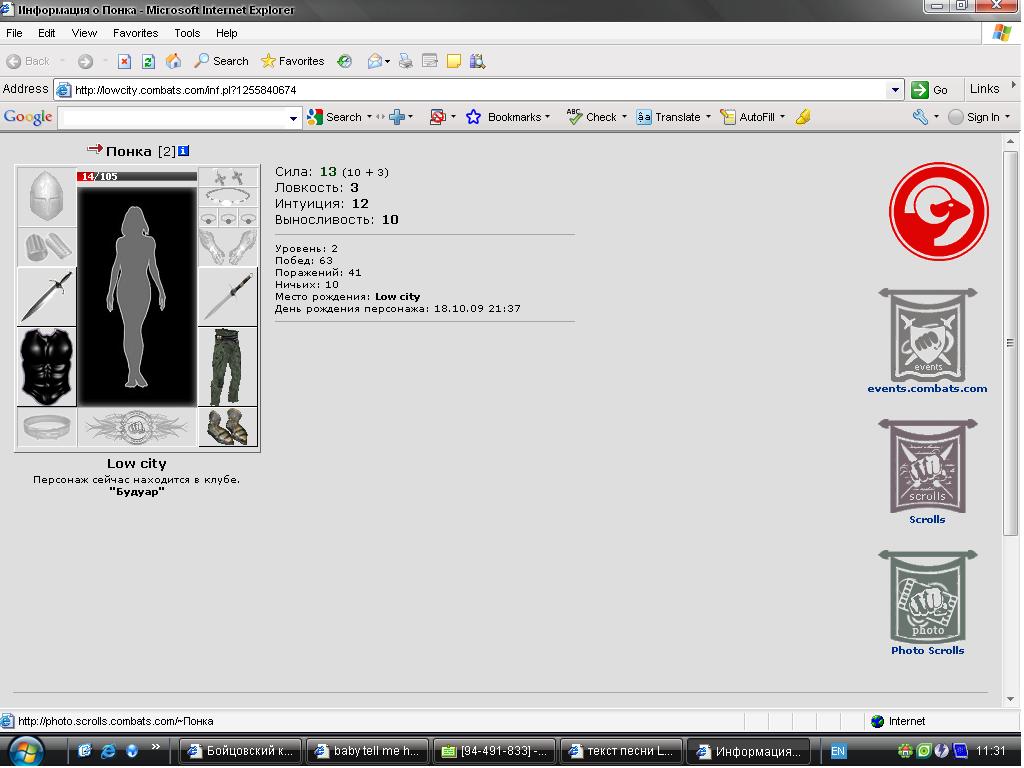The image size is (1024, 768).
Task: Click the AutoFill button
Action: (x=747, y=118)
